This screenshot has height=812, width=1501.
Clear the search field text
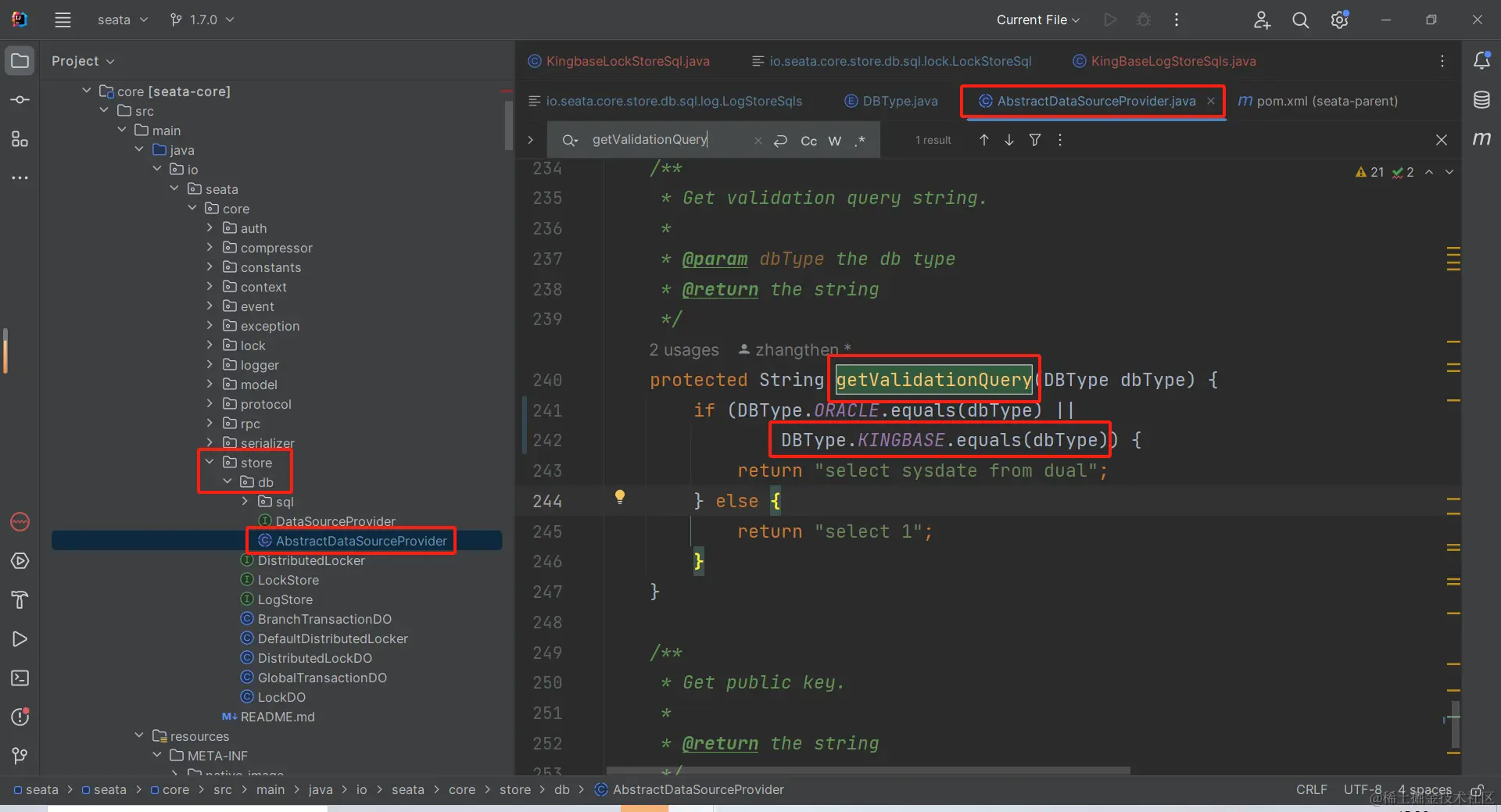758,141
